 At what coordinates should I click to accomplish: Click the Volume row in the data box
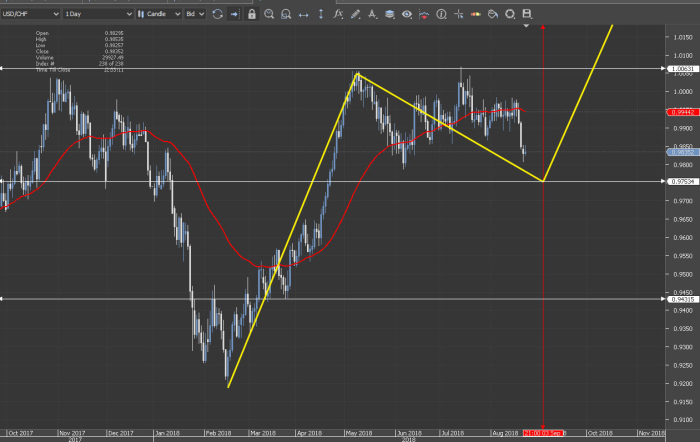[x=79, y=58]
